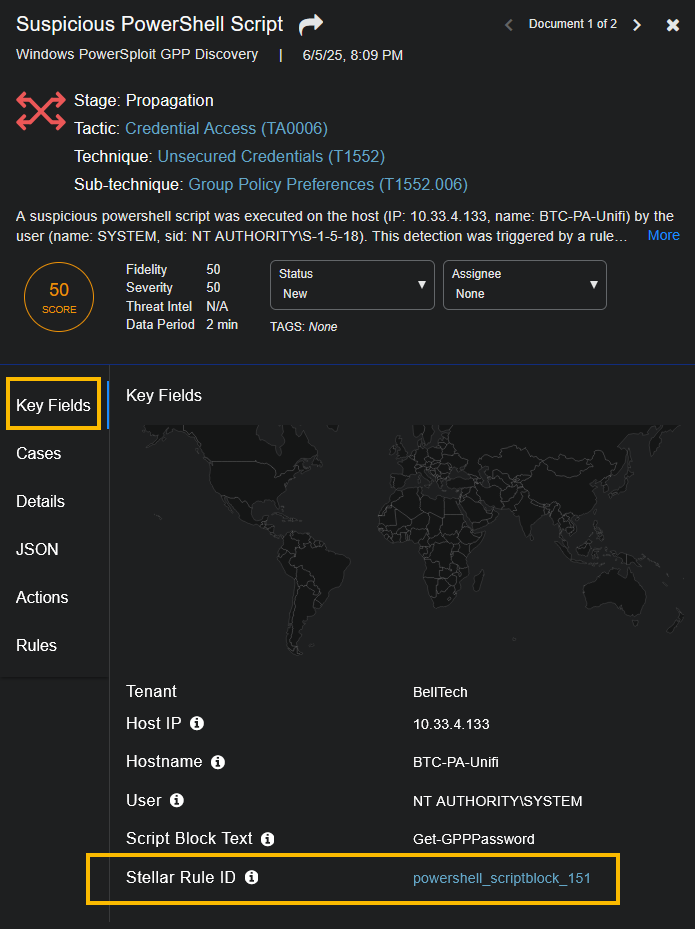Click the info icon next to User

point(177,800)
